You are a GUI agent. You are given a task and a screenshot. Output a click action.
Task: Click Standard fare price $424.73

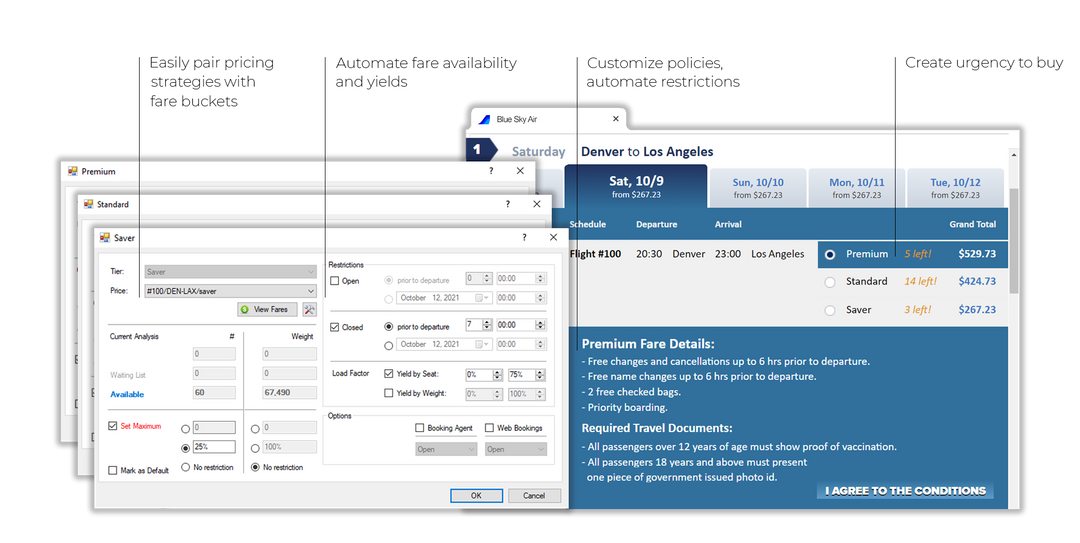(x=977, y=281)
